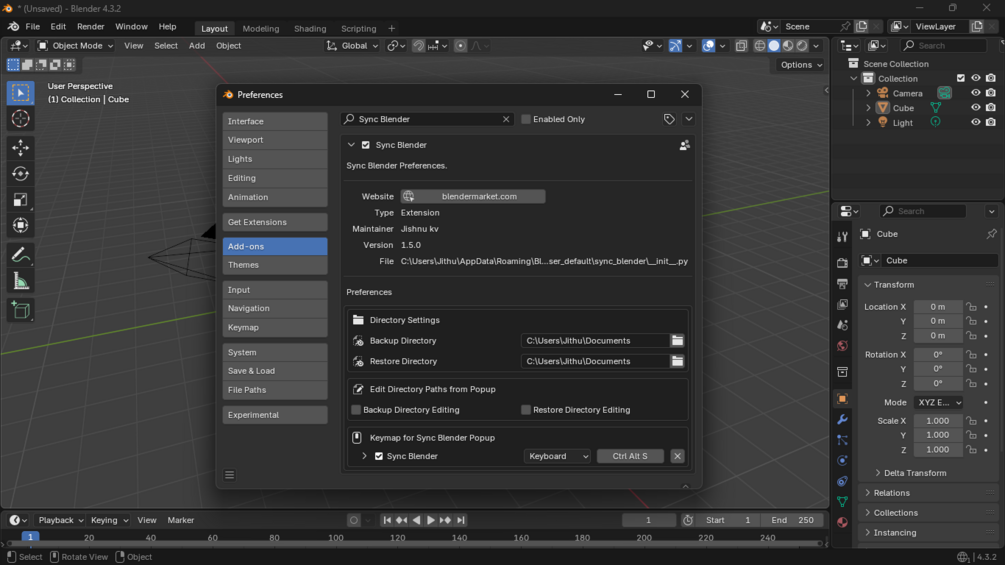This screenshot has height=565, width=1005.
Task: Exclude Collection from view layer checkbox
Action: point(960,78)
